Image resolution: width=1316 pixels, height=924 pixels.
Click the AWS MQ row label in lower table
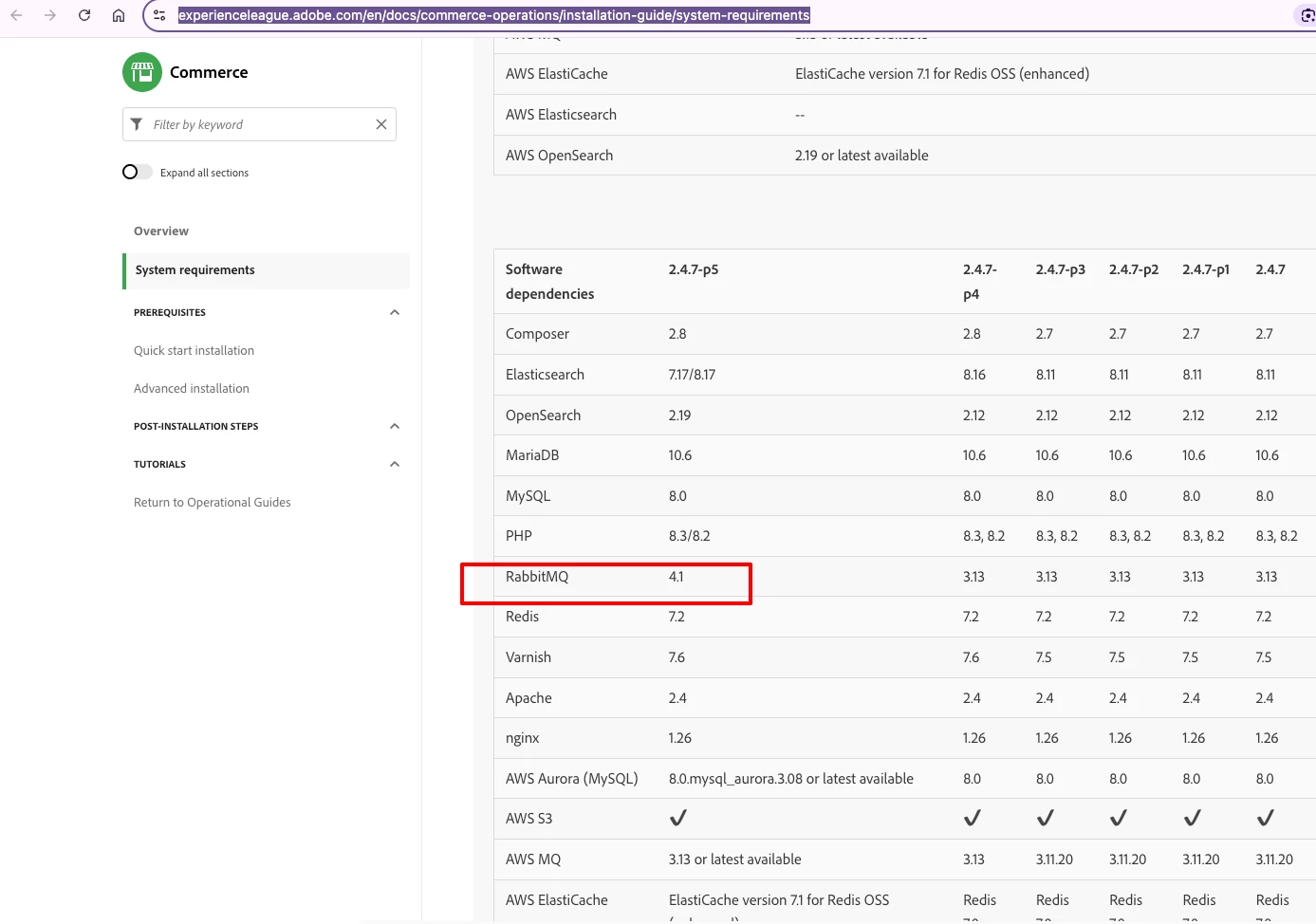point(533,859)
